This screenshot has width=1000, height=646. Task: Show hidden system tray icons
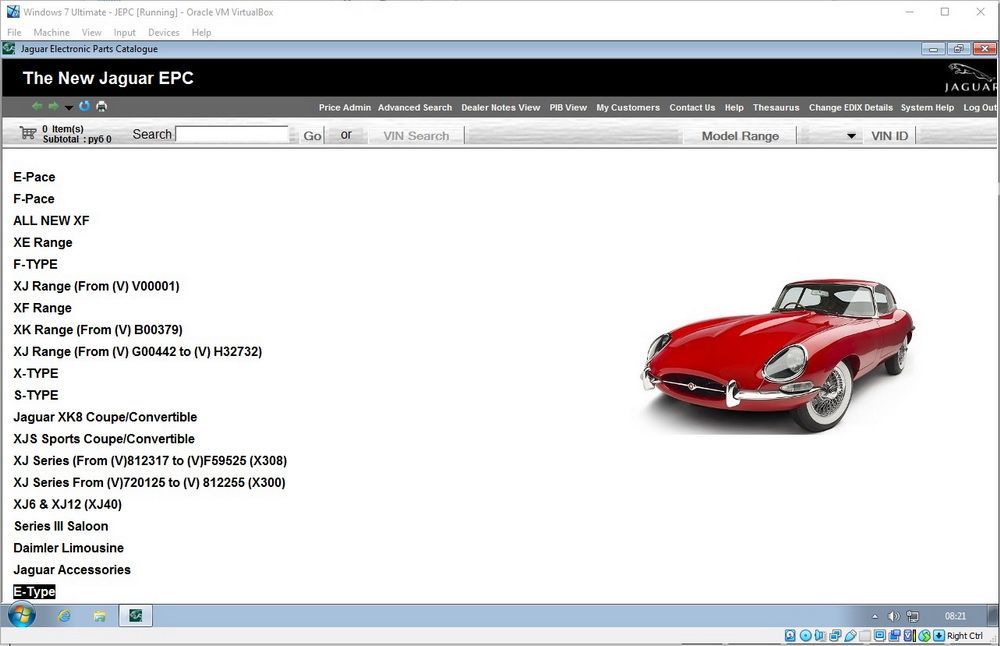tap(875, 616)
